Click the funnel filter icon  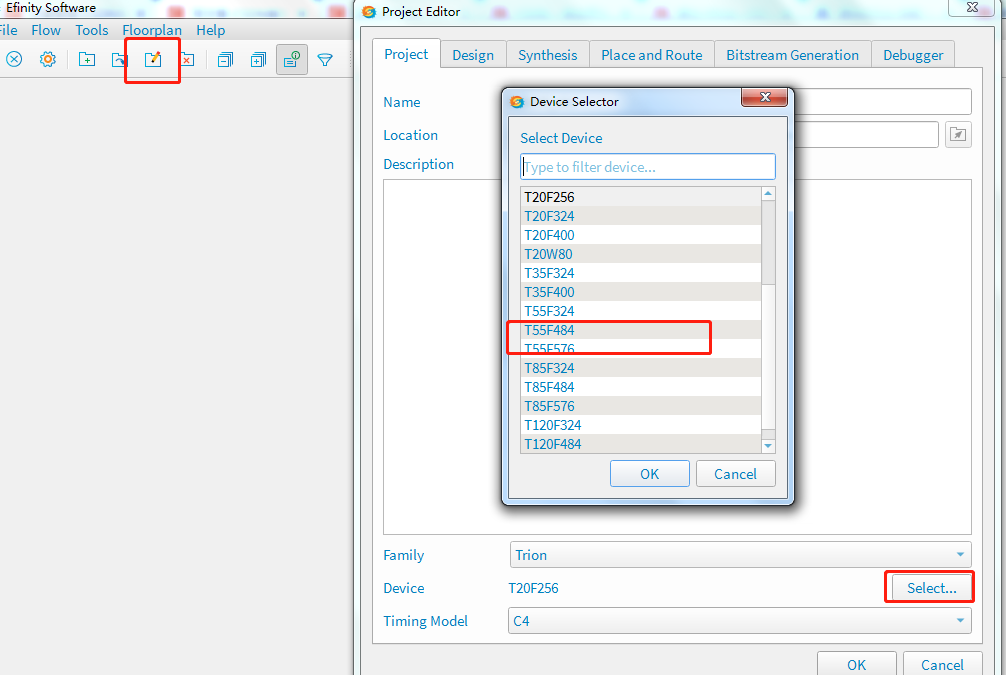tap(325, 60)
